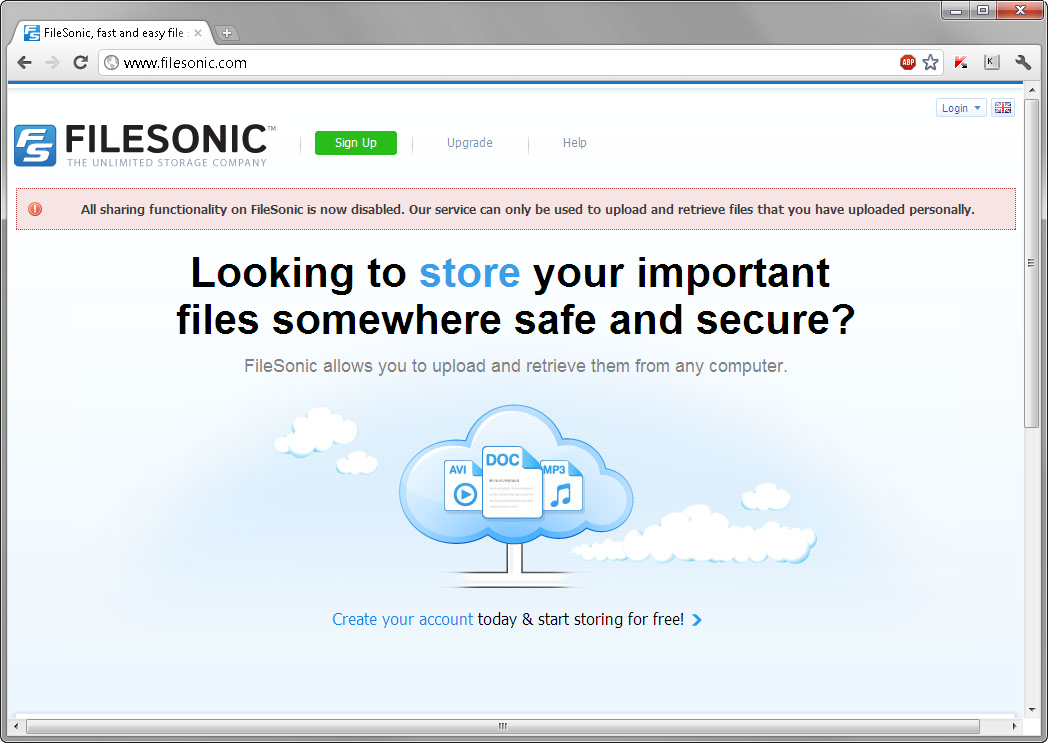
Task: Open the Help menu item
Action: [575, 142]
